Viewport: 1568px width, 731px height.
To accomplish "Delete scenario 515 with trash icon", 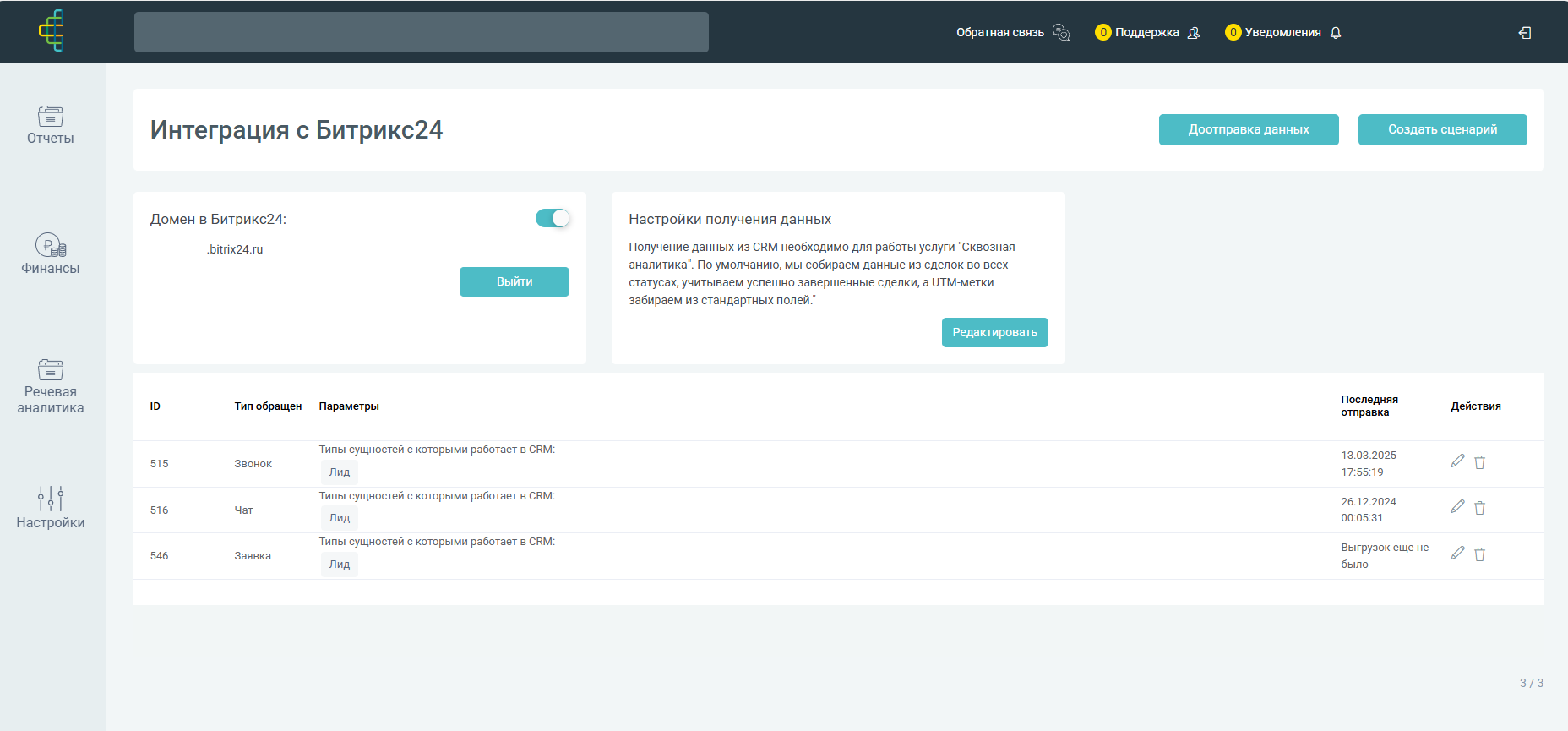I will click(1480, 462).
